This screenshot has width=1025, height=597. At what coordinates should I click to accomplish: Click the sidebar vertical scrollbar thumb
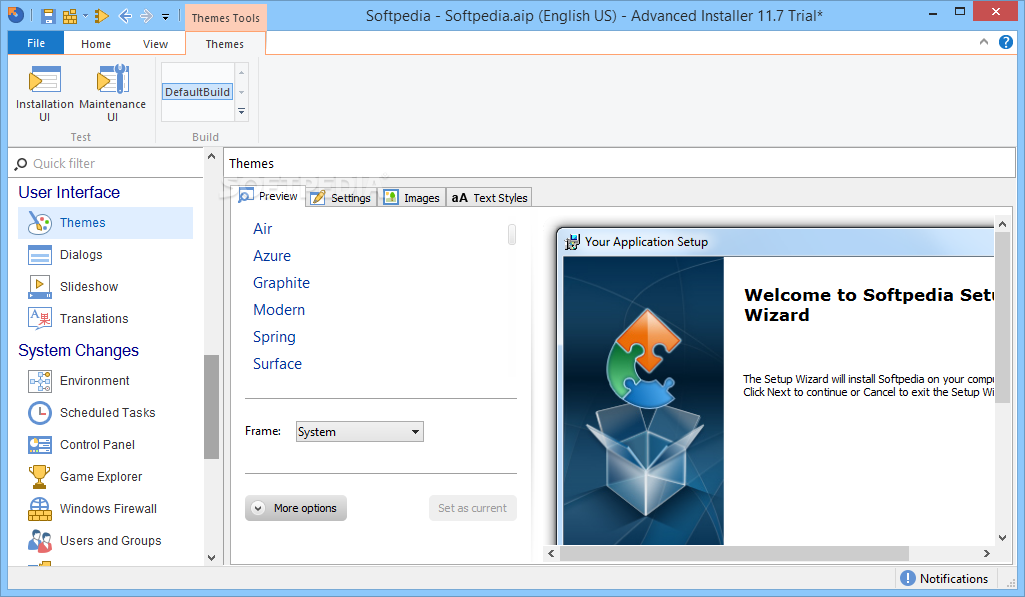(x=211, y=407)
